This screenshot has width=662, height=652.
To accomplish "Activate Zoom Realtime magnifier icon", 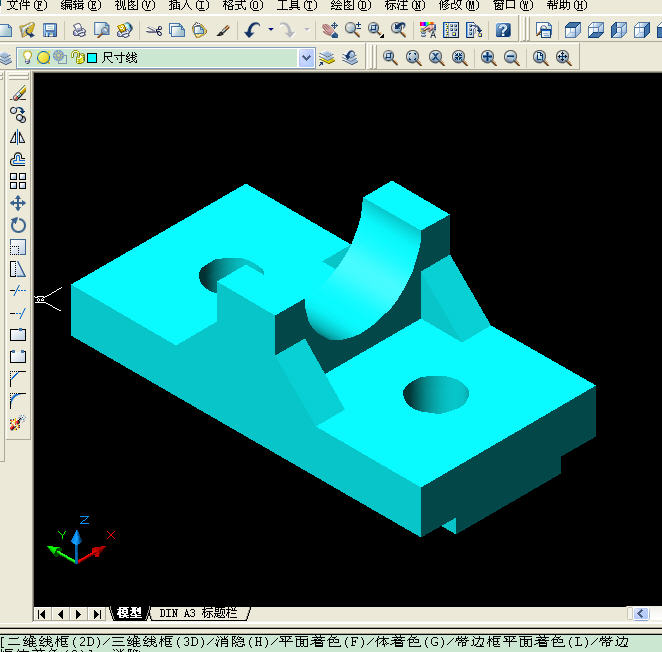I will (x=353, y=30).
